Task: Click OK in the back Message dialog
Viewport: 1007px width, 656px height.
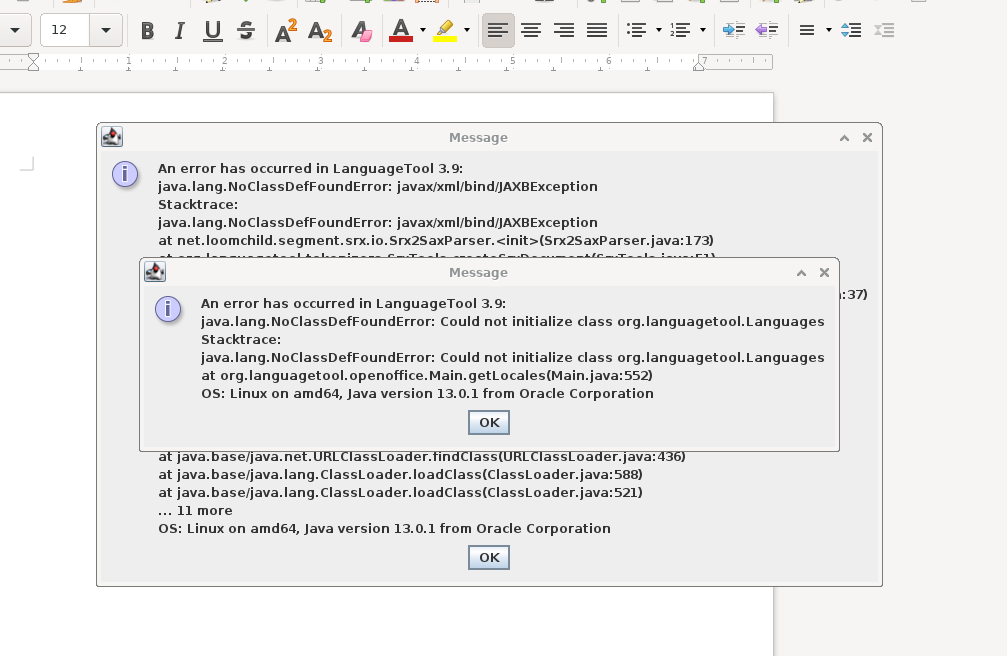Action: (x=489, y=558)
